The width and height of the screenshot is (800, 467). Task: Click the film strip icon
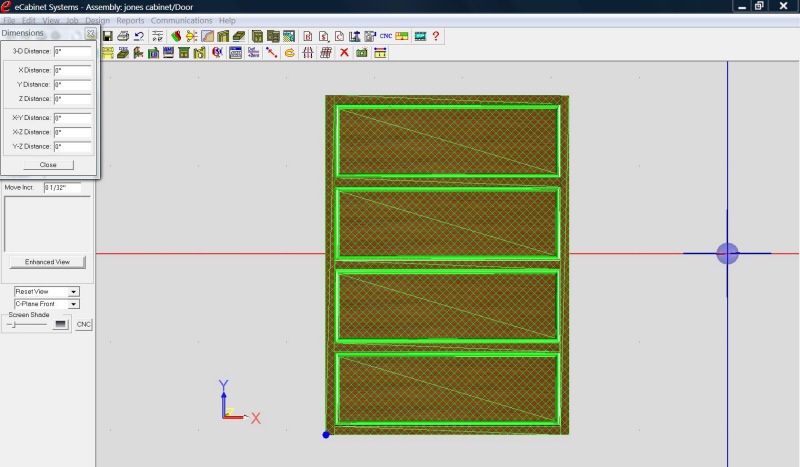pos(420,36)
